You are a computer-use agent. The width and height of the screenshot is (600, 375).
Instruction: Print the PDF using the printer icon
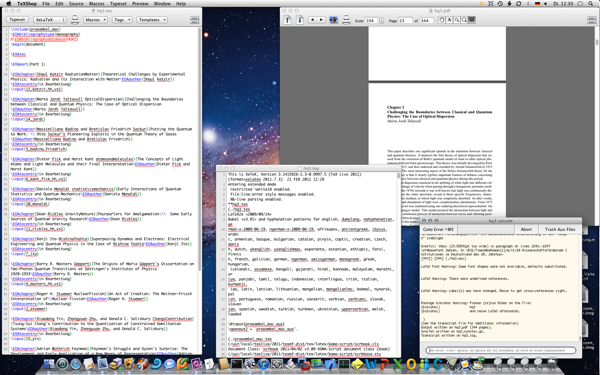tap(346, 20)
